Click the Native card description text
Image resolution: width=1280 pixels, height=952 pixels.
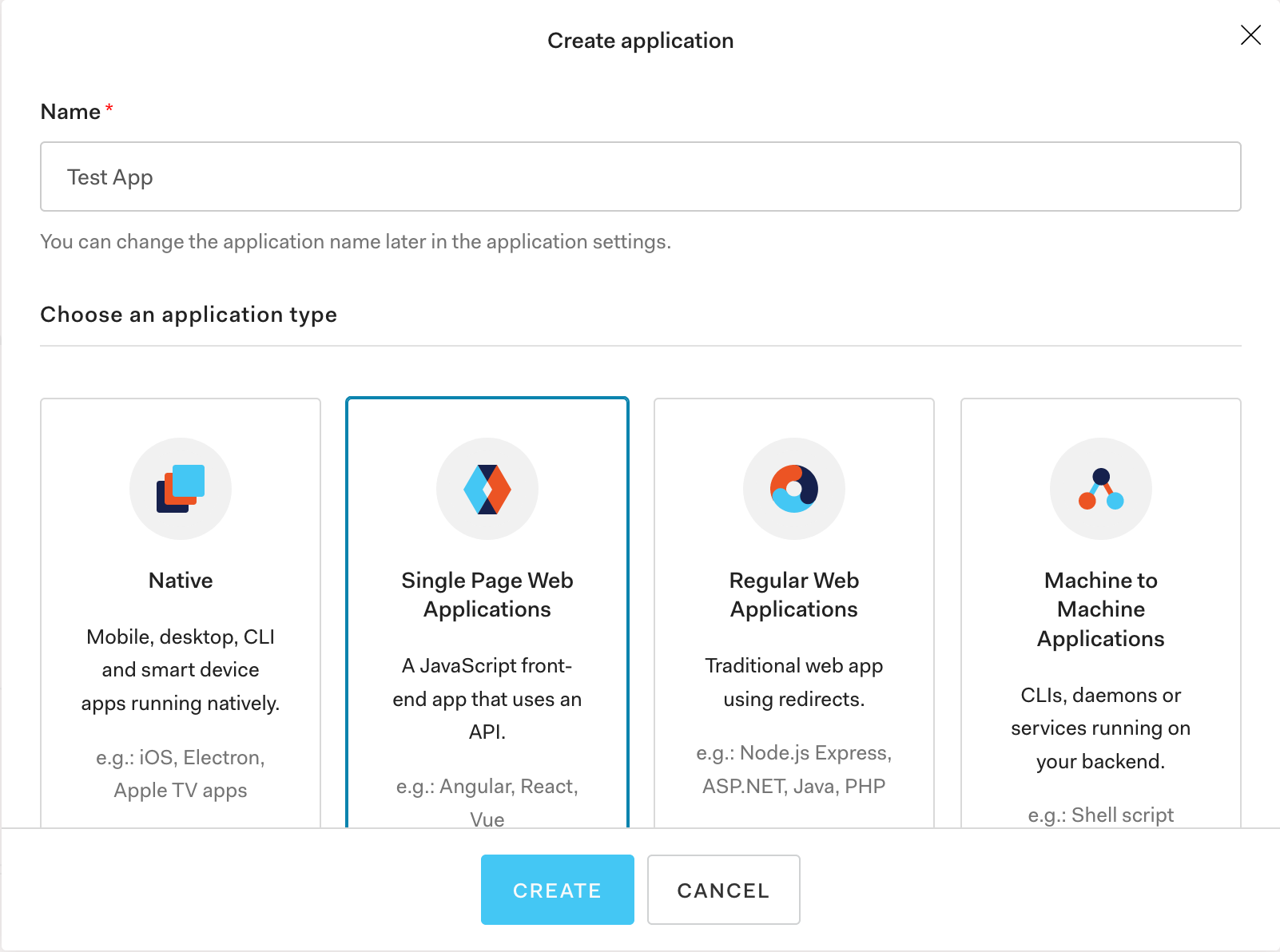coord(181,670)
